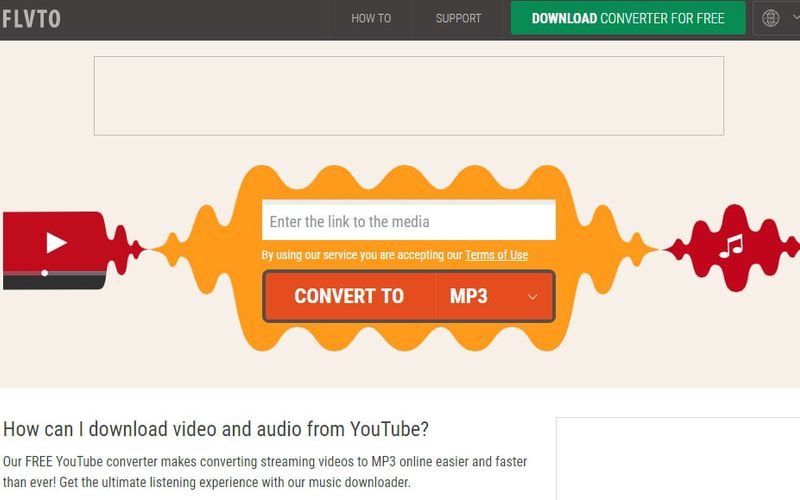This screenshot has height=500, width=800.
Task: Click the 'Our FREE YouTube converter' paragraph
Action: pos(265,471)
